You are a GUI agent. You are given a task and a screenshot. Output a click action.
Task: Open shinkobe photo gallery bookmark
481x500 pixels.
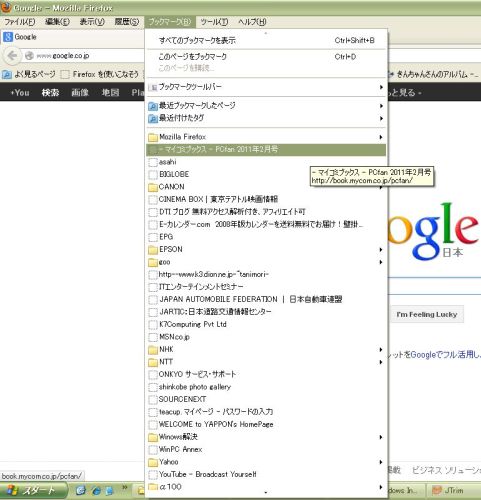[x=266, y=387]
